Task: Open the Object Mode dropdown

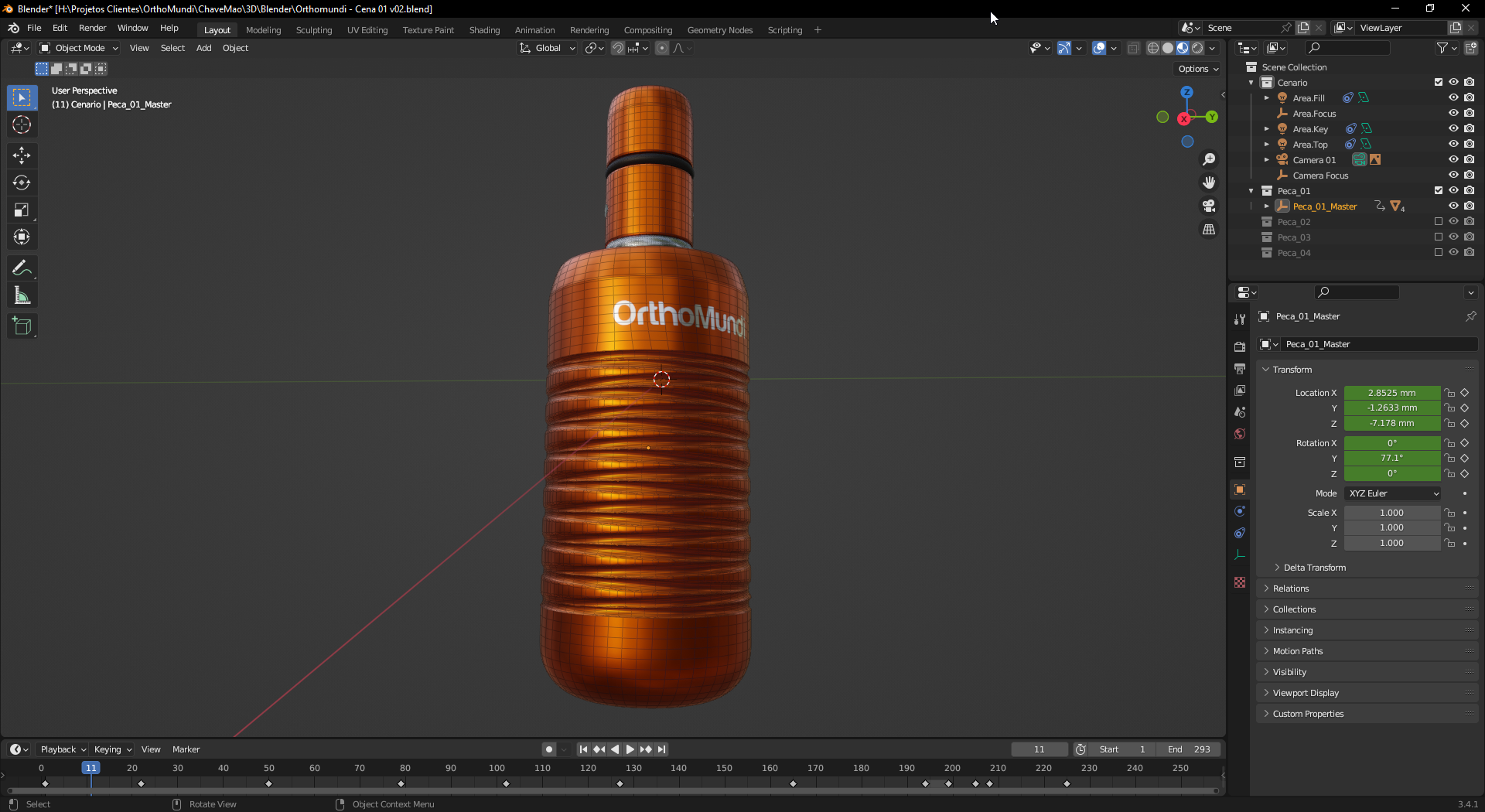Action: coord(79,48)
